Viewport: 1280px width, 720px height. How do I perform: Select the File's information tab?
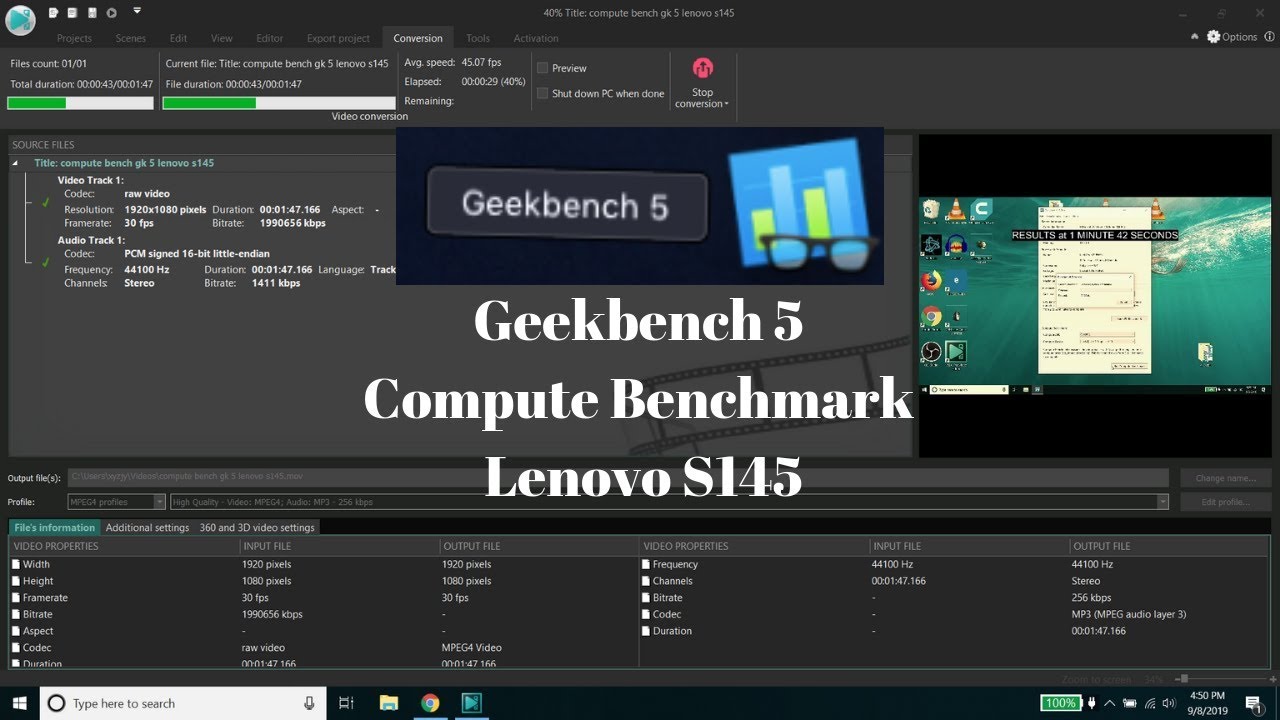click(x=55, y=527)
